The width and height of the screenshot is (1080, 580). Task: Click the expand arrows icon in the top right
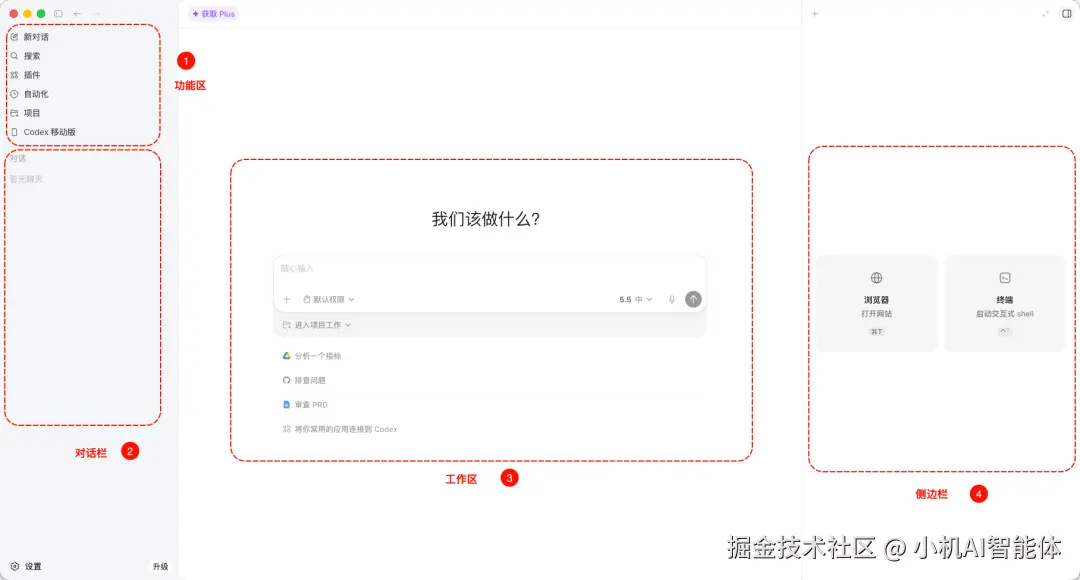click(x=1046, y=14)
